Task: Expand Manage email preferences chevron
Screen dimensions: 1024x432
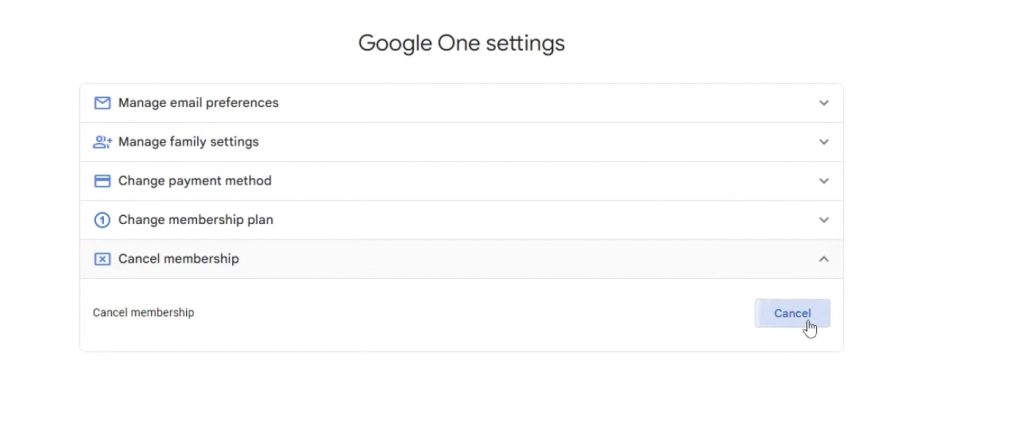Action: [x=824, y=103]
